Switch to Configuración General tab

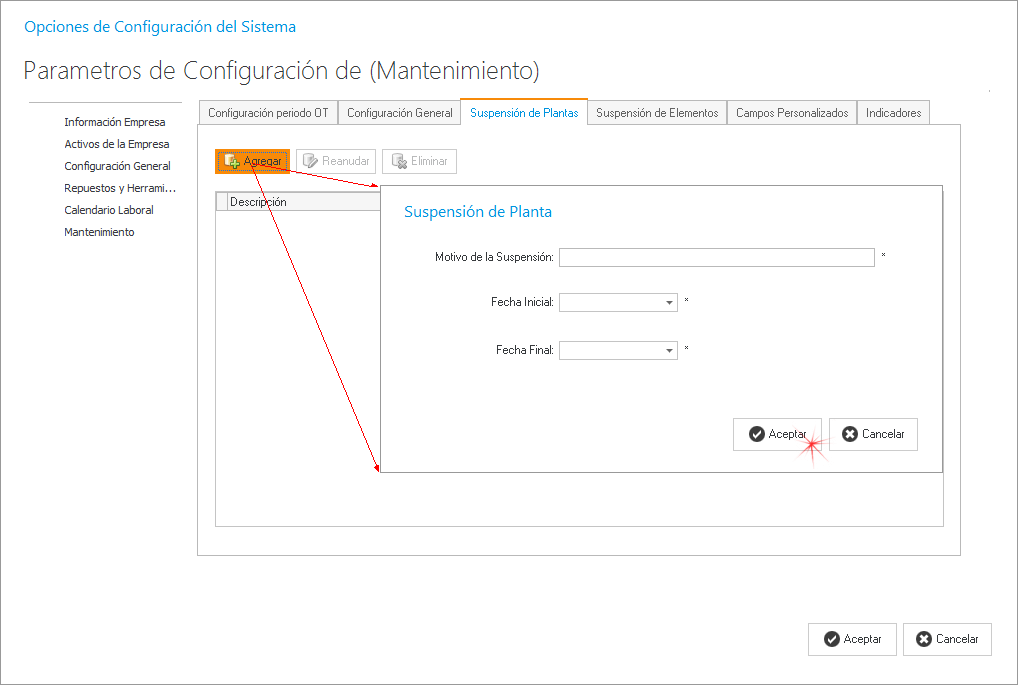399,113
